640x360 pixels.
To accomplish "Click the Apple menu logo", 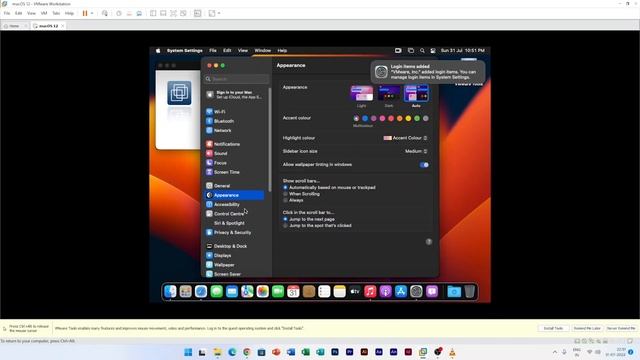I will (158, 51).
